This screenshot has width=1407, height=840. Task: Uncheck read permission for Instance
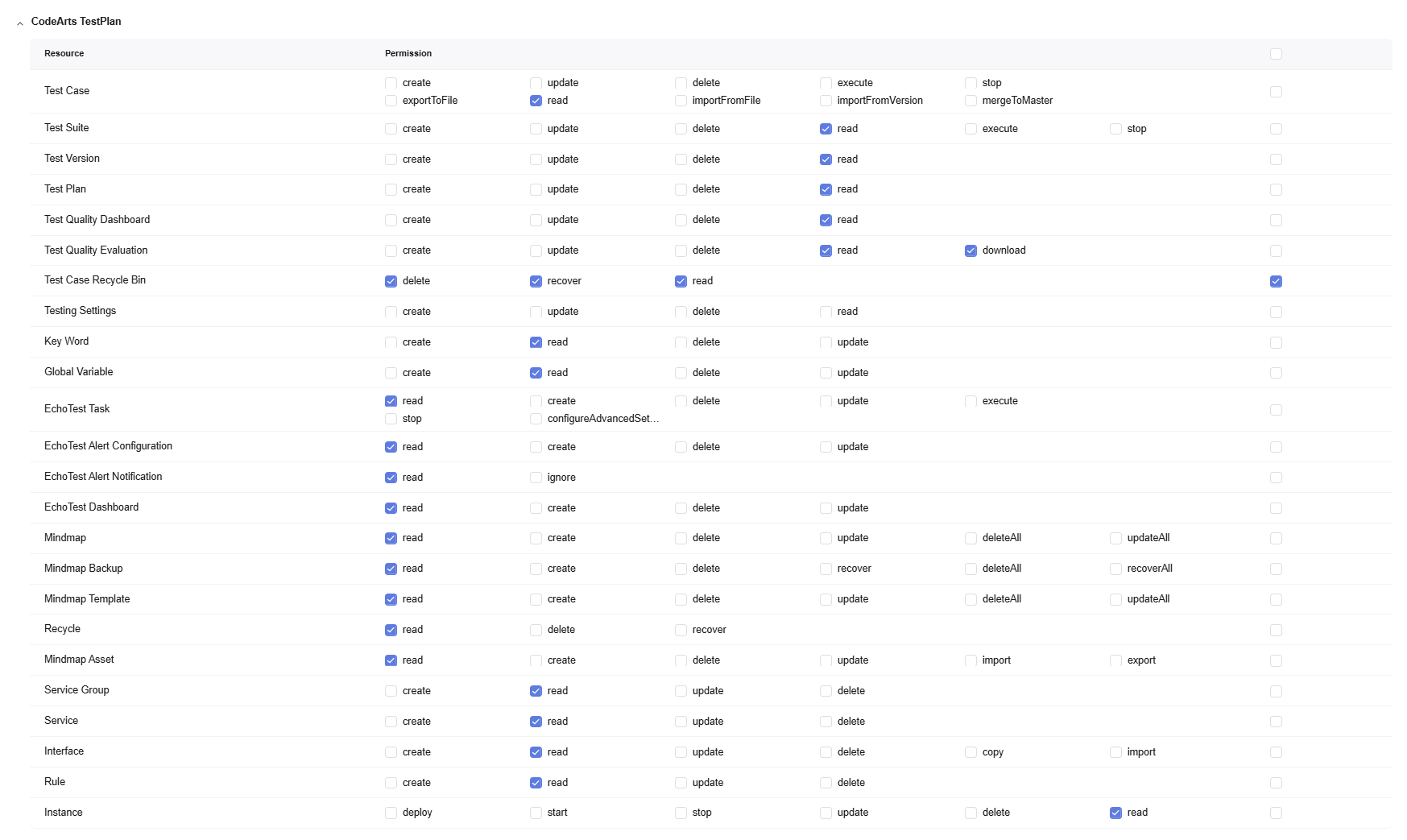coord(1115,813)
